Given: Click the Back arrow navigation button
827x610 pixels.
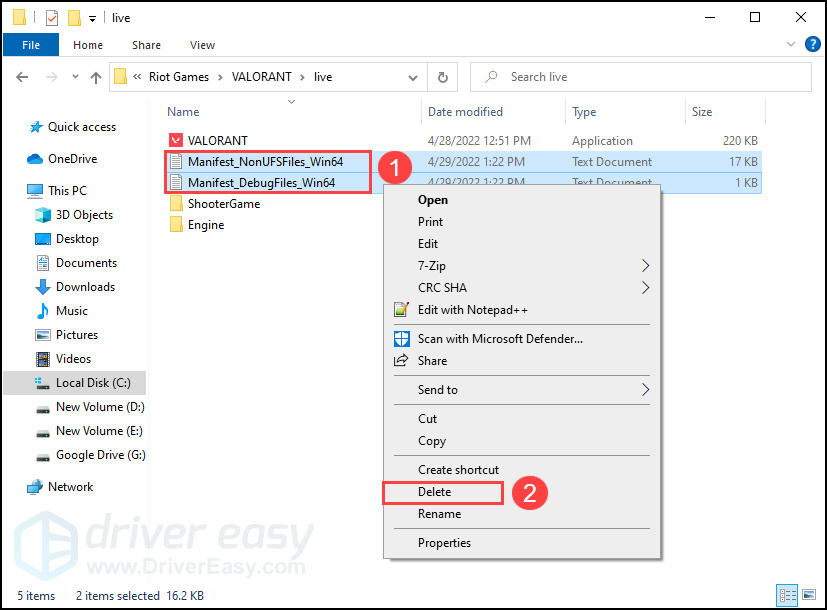Looking at the screenshot, I should [x=22, y=77].
